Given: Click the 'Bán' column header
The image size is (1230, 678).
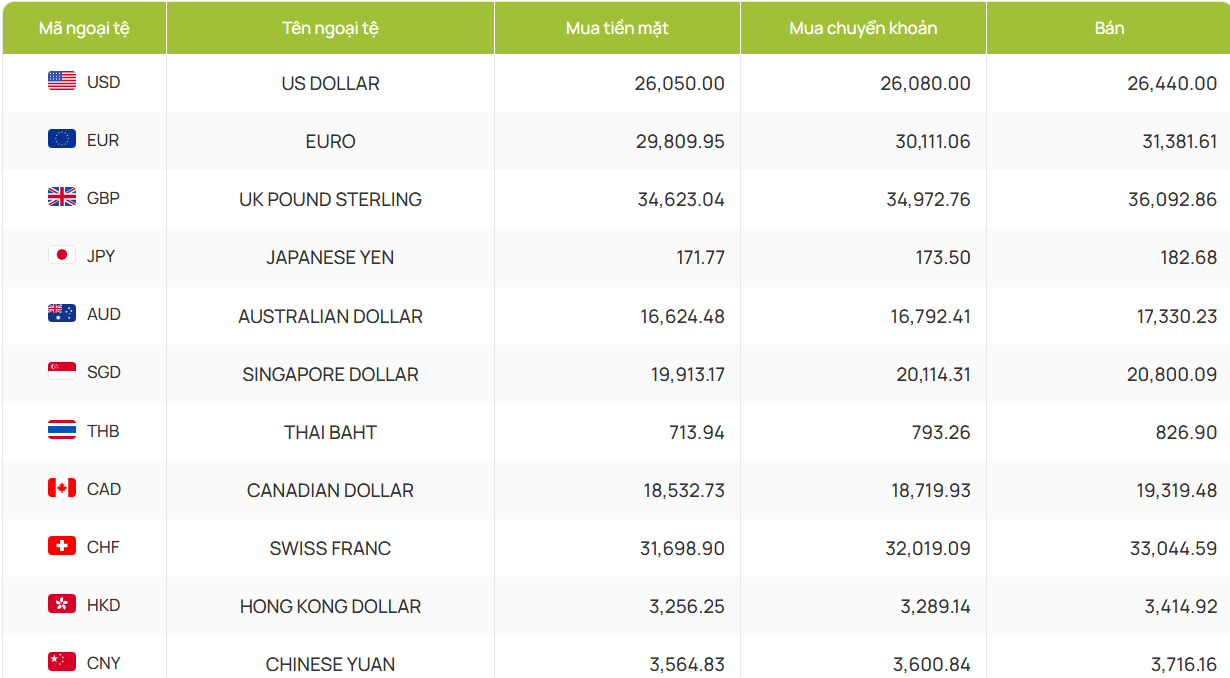Looking at the screenshot, I should pyautogui.click(x=1109, y=28).
